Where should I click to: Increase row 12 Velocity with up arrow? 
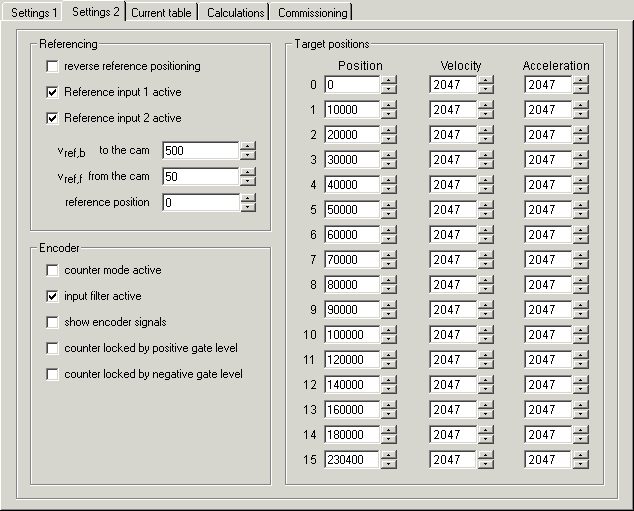point(486,380)
